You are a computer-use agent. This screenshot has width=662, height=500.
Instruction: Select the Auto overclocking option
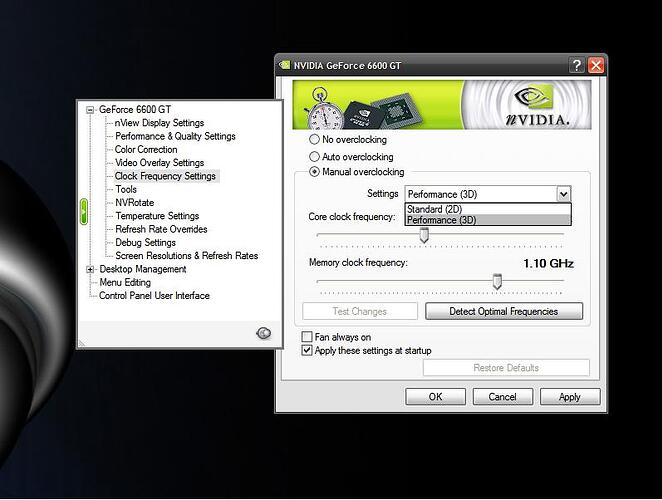coord(314,157)
